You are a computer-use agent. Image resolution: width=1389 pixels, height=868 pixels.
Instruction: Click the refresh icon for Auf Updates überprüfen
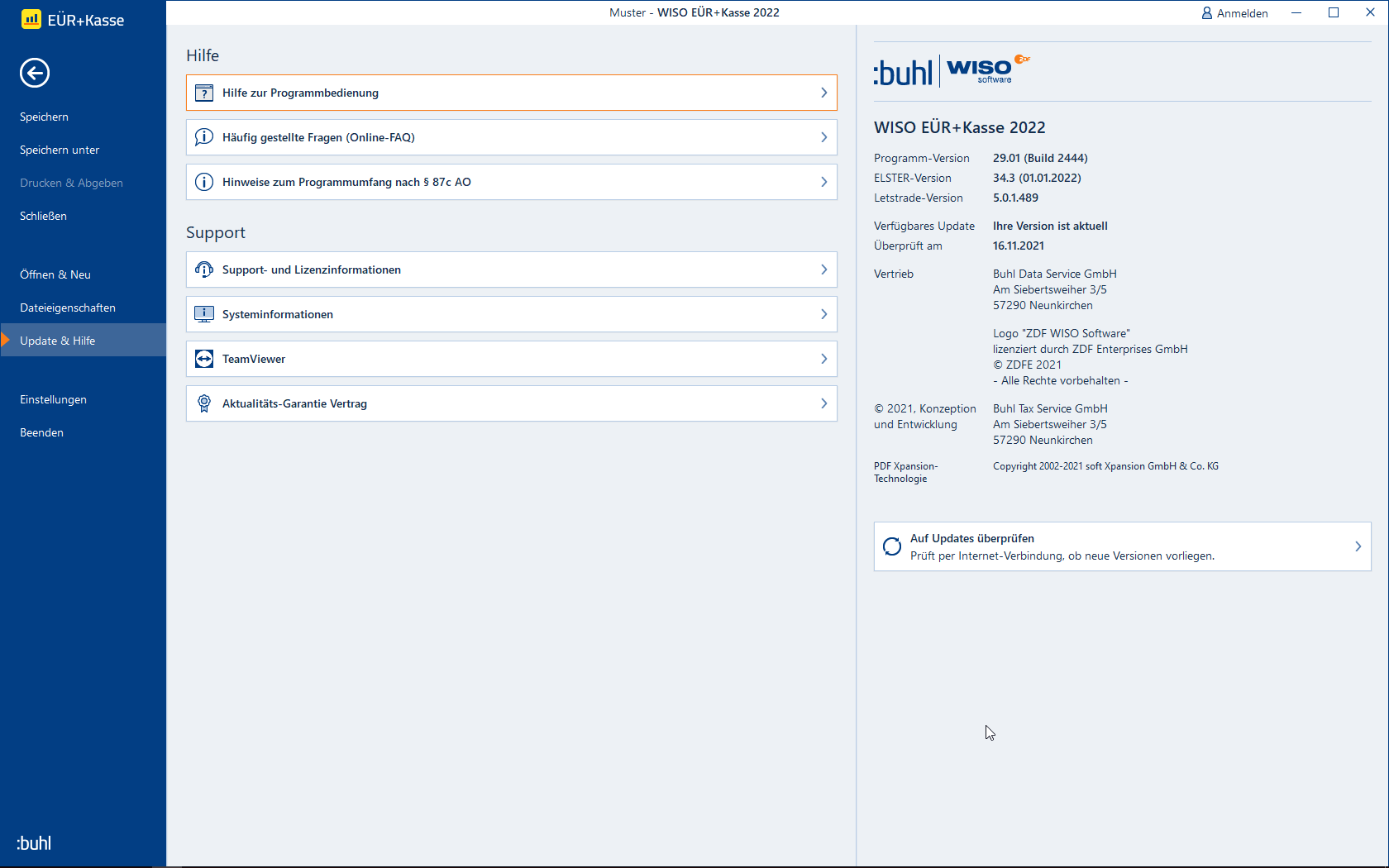pyautogui.click(x=892, y=546)
